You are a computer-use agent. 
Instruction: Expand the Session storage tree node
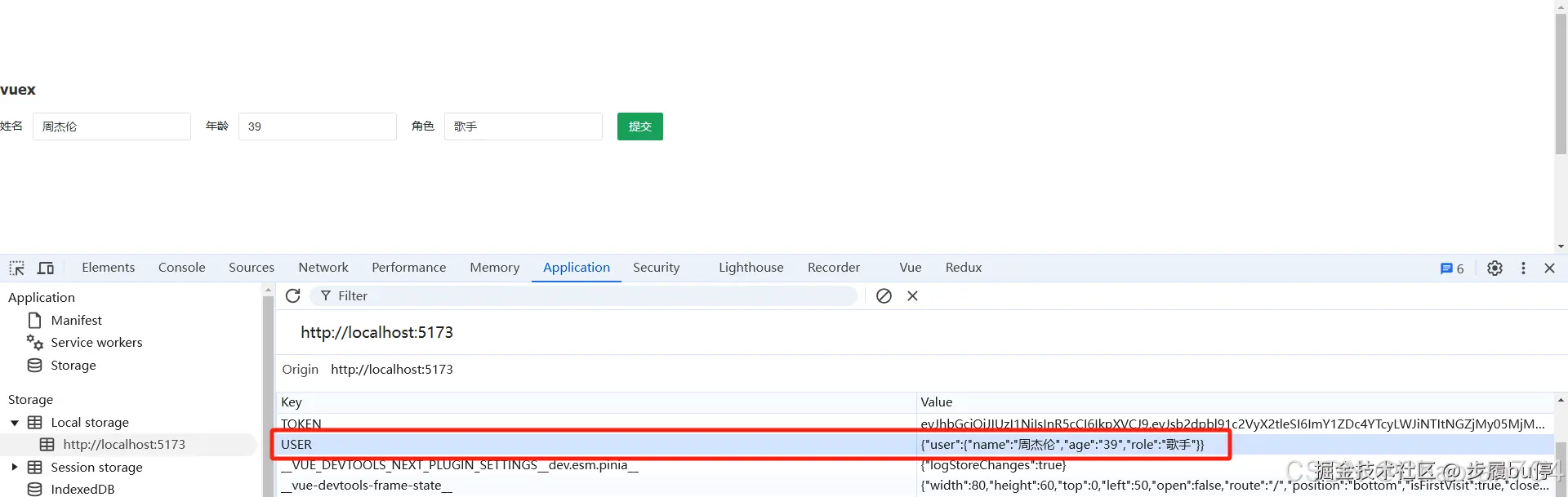pyautogui.click(x=15, y=467)
